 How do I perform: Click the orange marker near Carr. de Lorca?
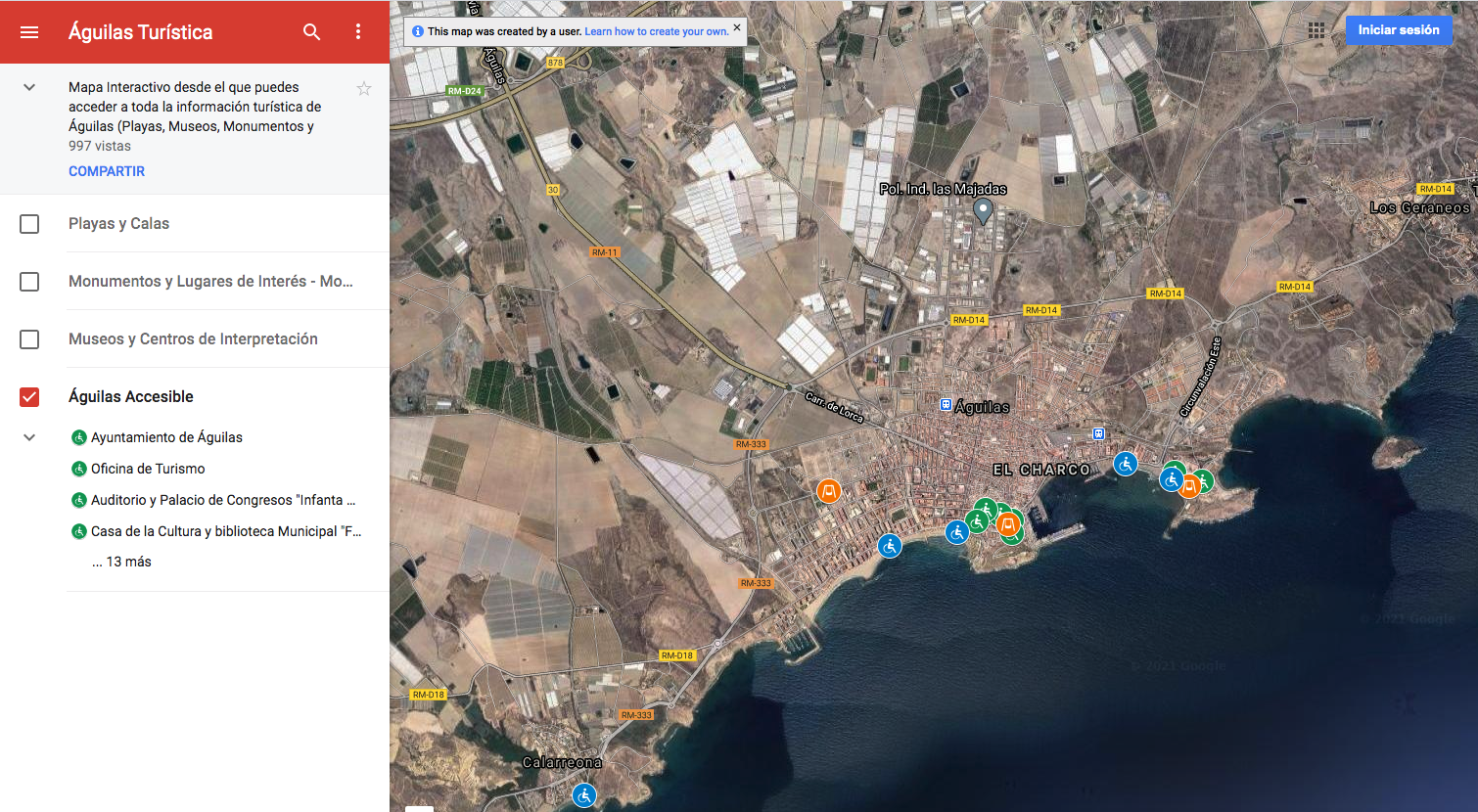829,490
